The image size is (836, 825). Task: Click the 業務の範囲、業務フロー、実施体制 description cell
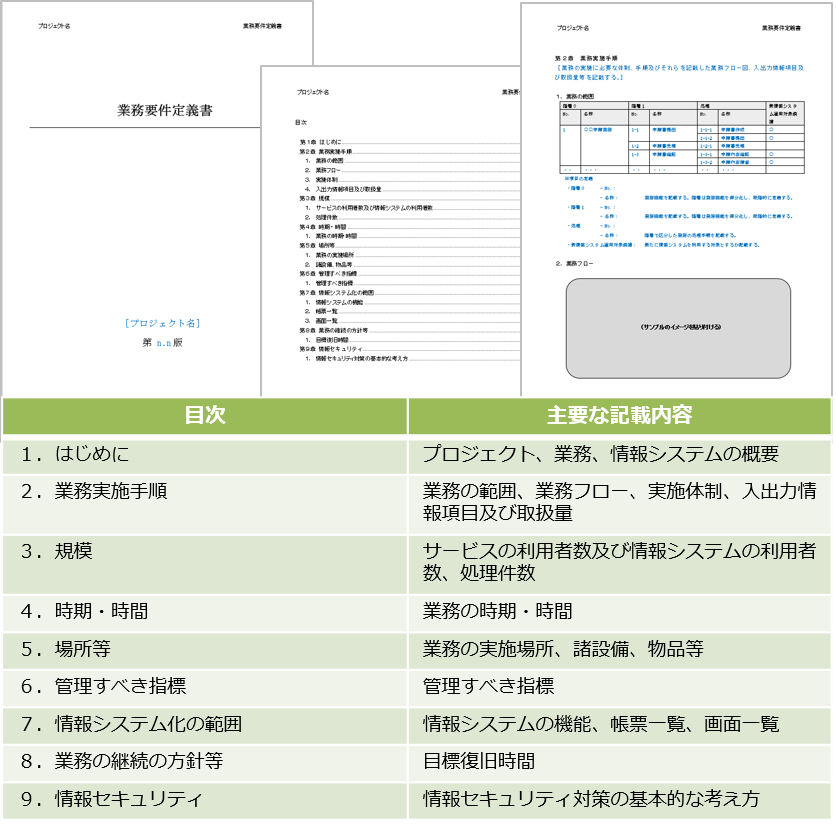pos(620,504)
